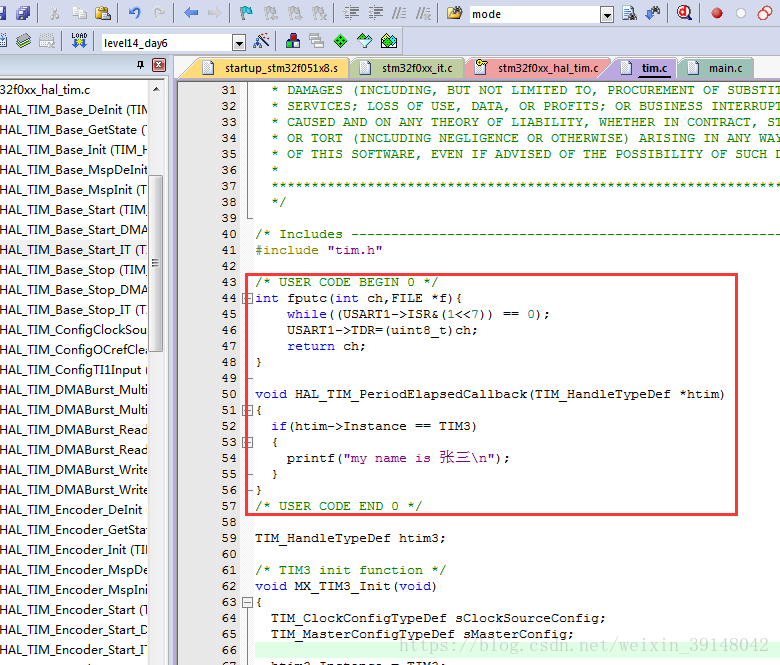This screenshot has width=780, height=665.
Task: Click inside the 'mode' find text field
Action: tap(534, 14)
